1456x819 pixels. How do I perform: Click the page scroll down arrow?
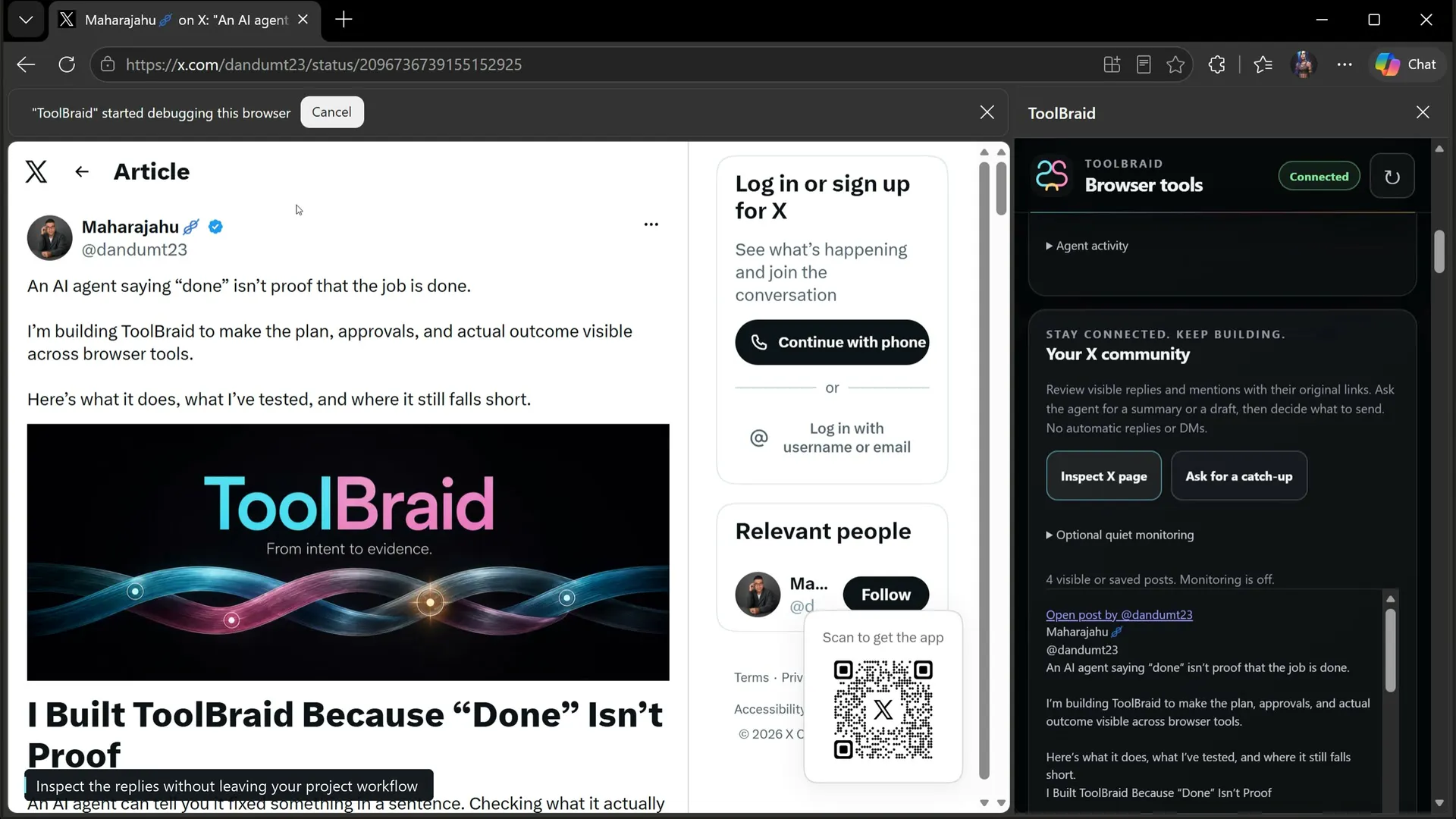[1001, 802]
